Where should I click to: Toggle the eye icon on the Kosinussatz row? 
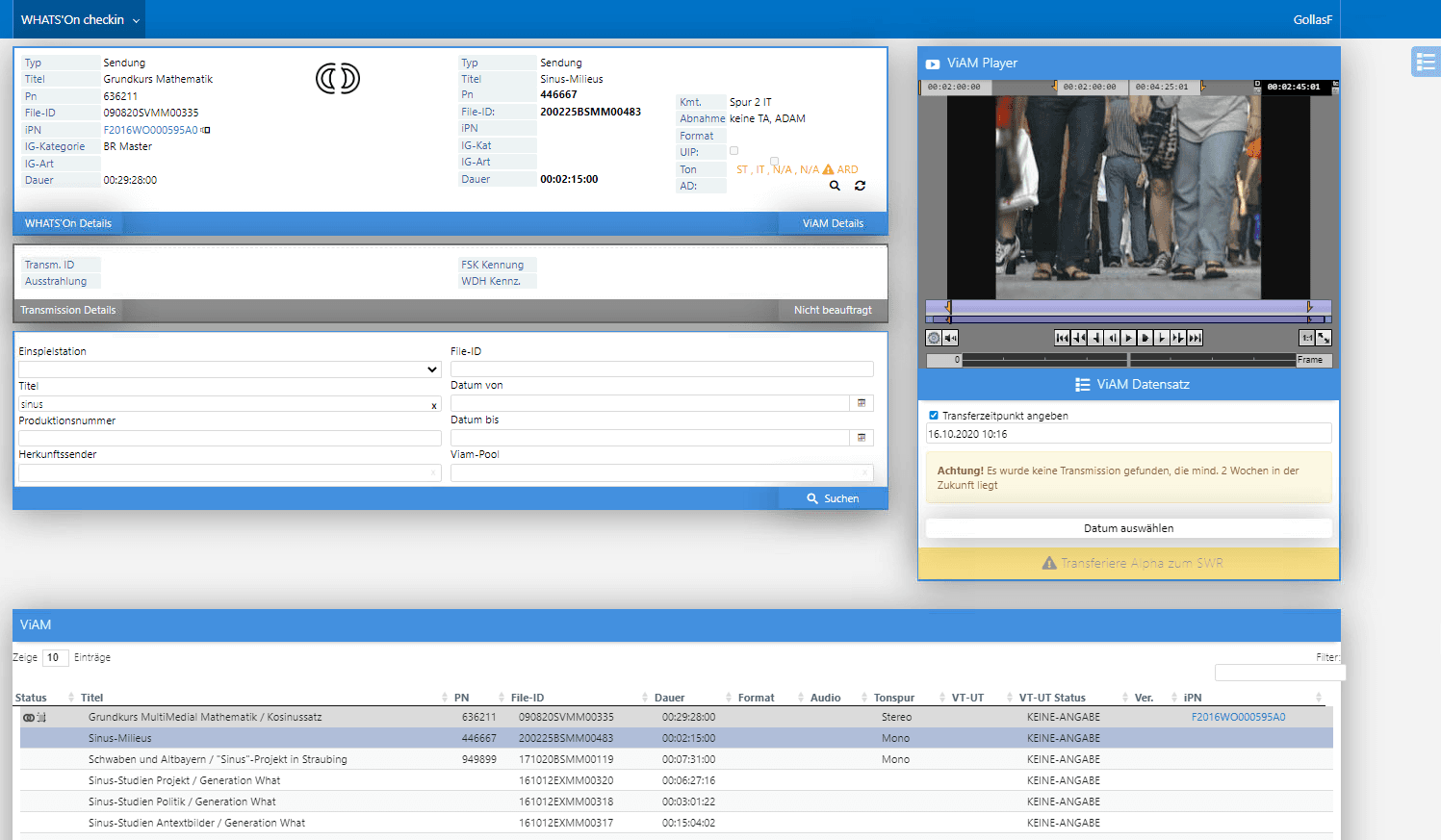click(x=28, y=717)
